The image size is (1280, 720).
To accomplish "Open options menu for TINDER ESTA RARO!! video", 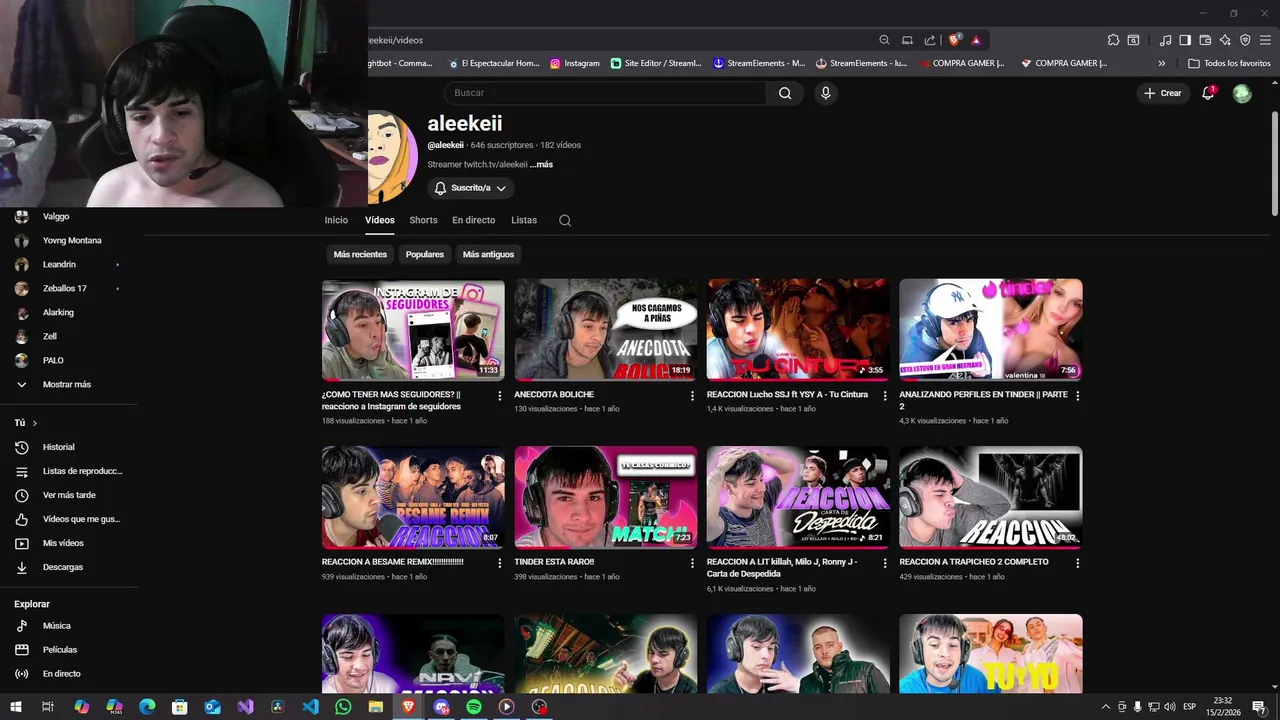I will (692, 563).
